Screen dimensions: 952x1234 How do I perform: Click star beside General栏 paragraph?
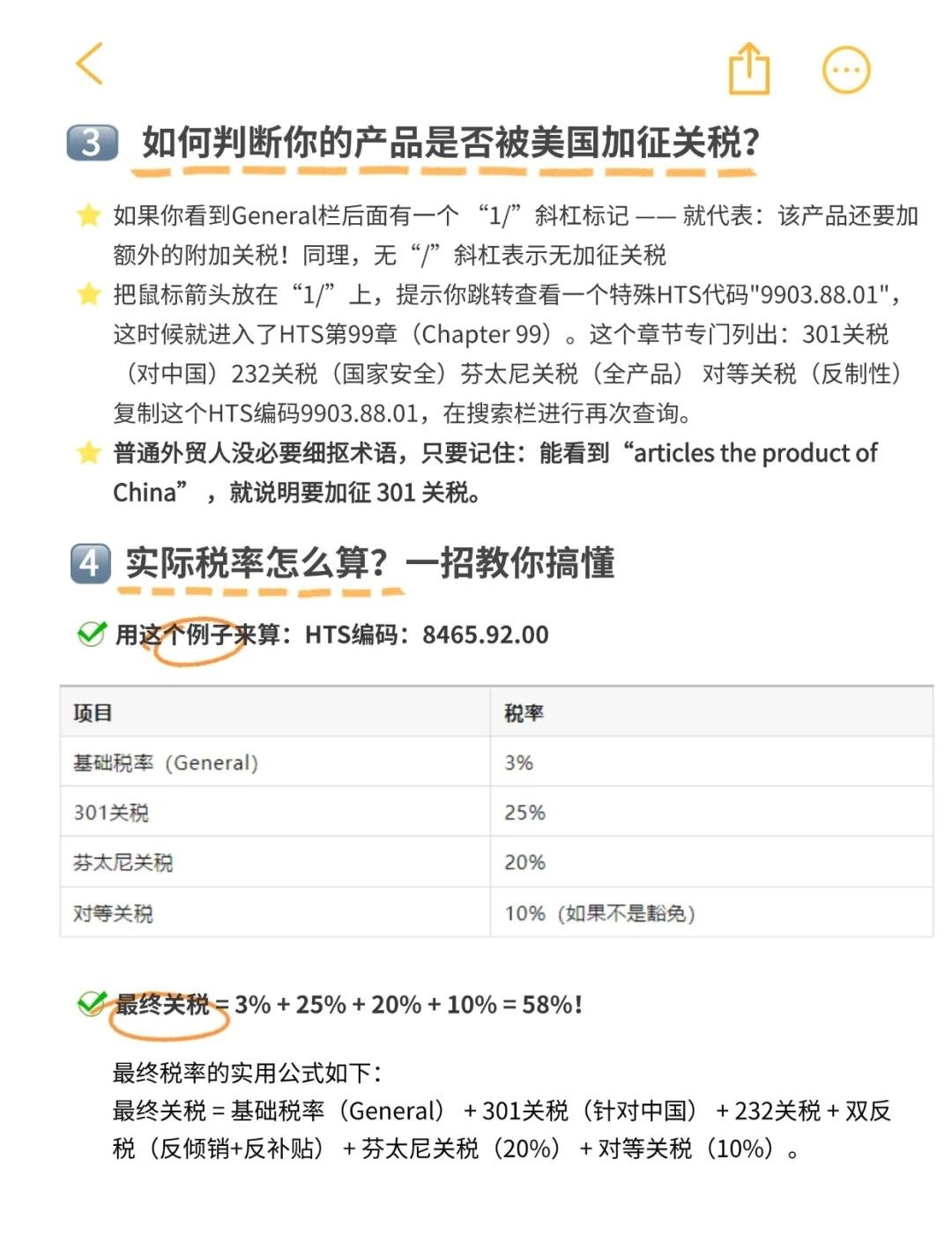tap(88, 215)
